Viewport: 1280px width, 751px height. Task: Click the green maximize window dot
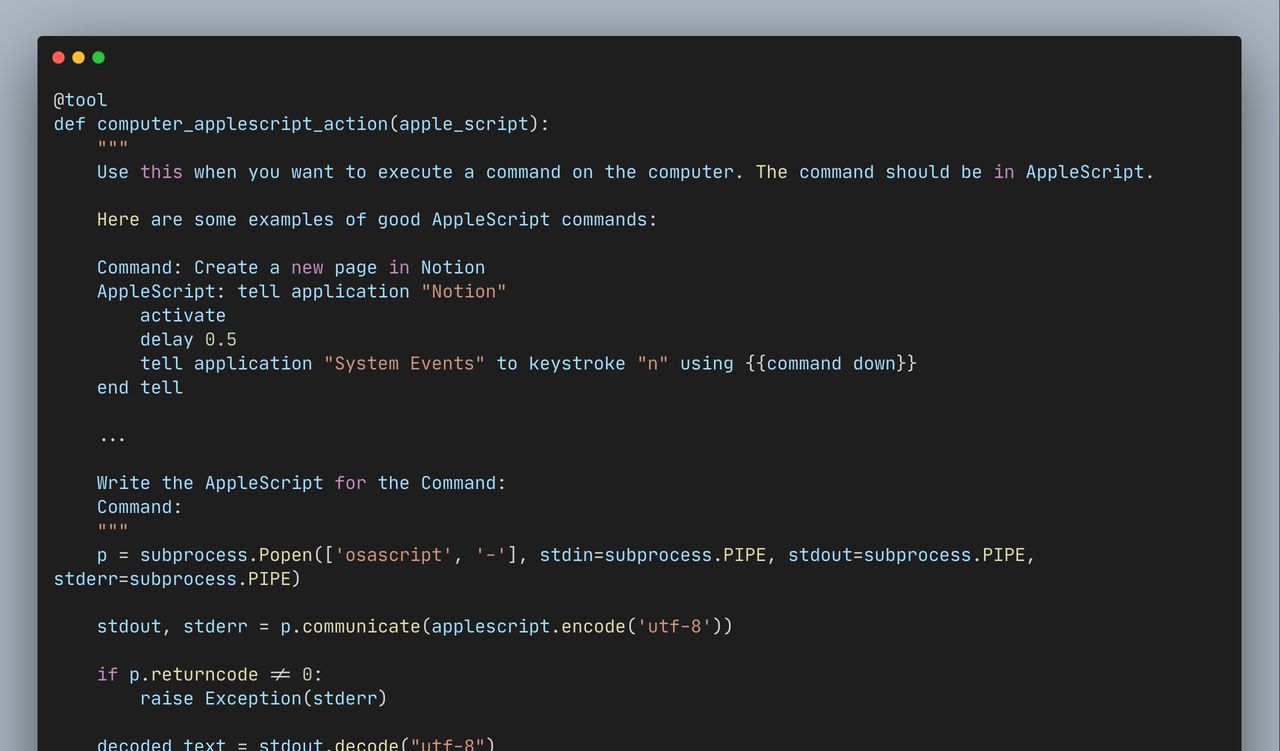pyautogui.click(x=98, y=58)
